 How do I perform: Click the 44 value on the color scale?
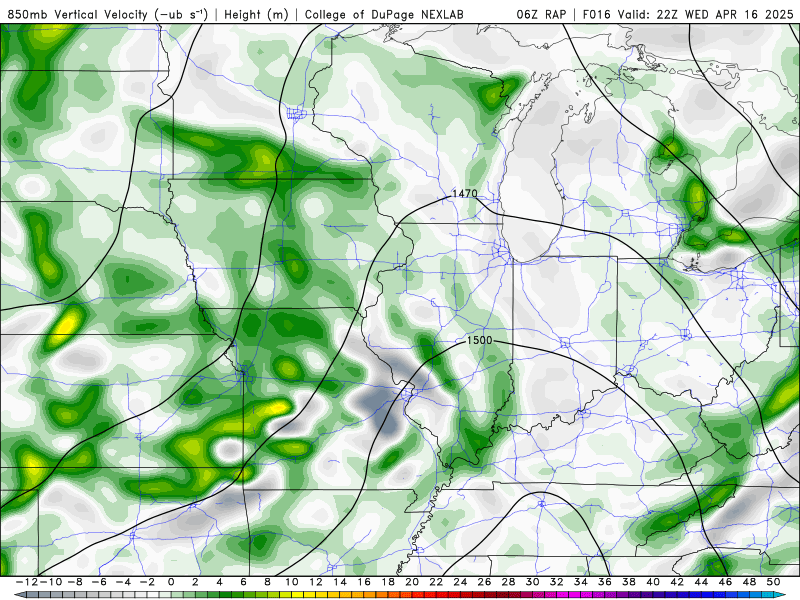(x=701, y=582)
